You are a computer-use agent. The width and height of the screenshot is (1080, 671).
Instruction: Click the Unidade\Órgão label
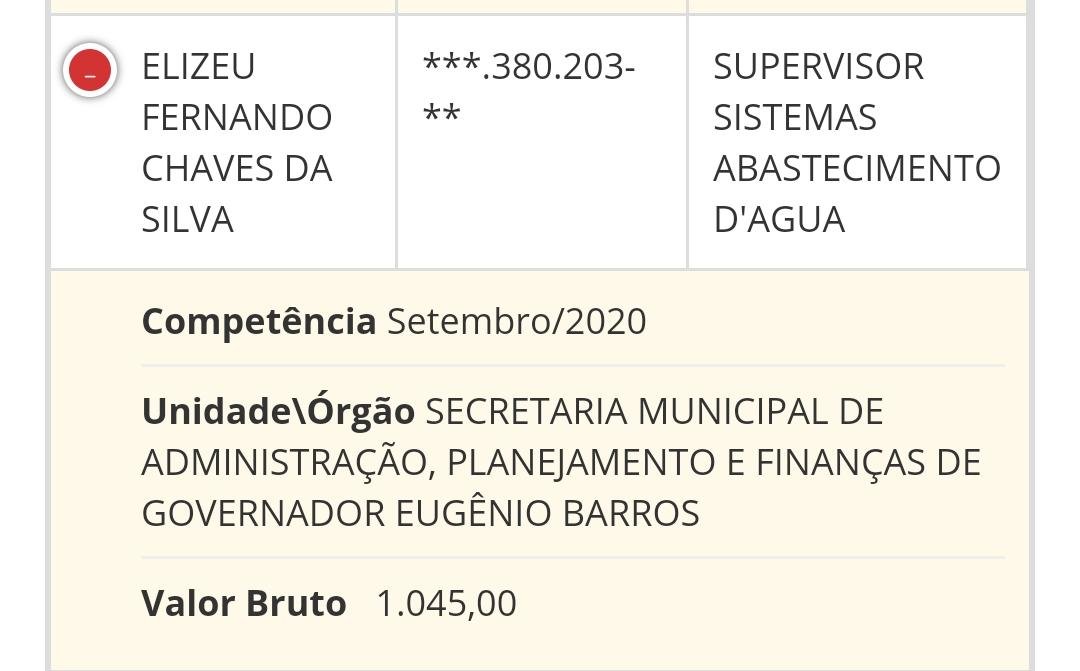coord(278,412)
